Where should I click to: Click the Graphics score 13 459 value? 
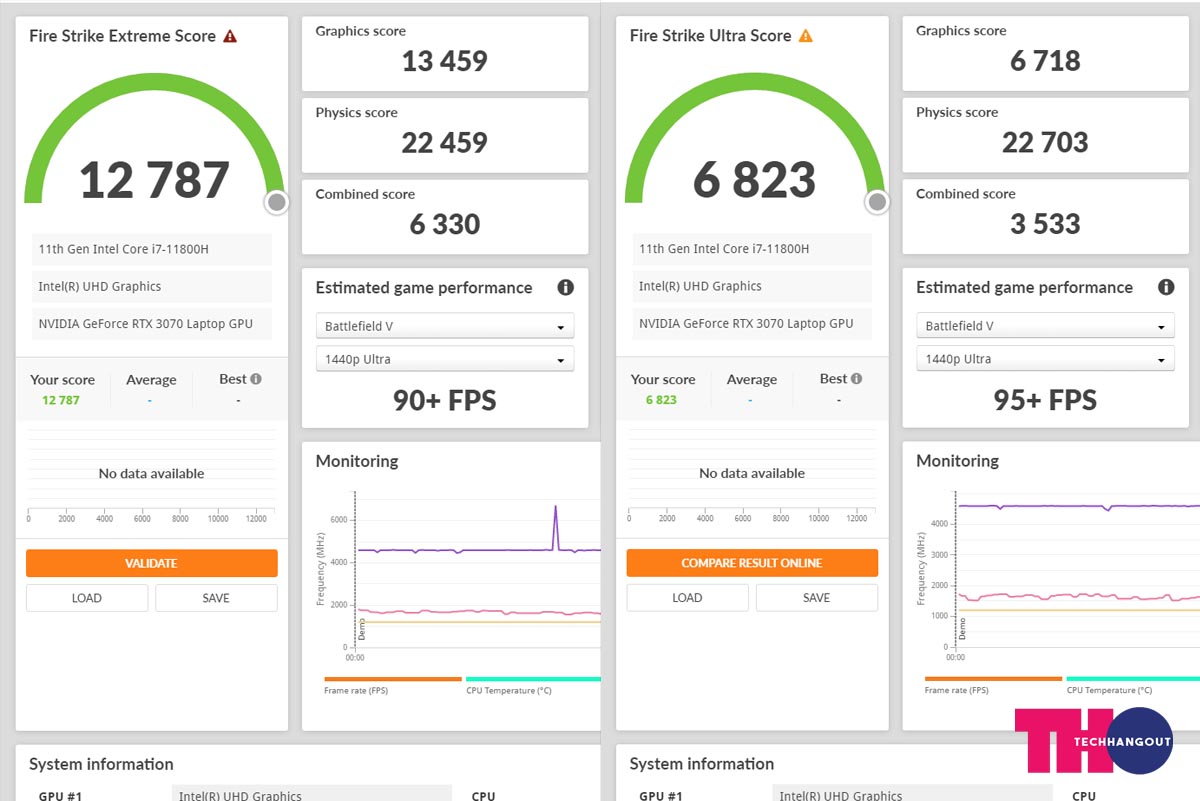click(445, 61)
